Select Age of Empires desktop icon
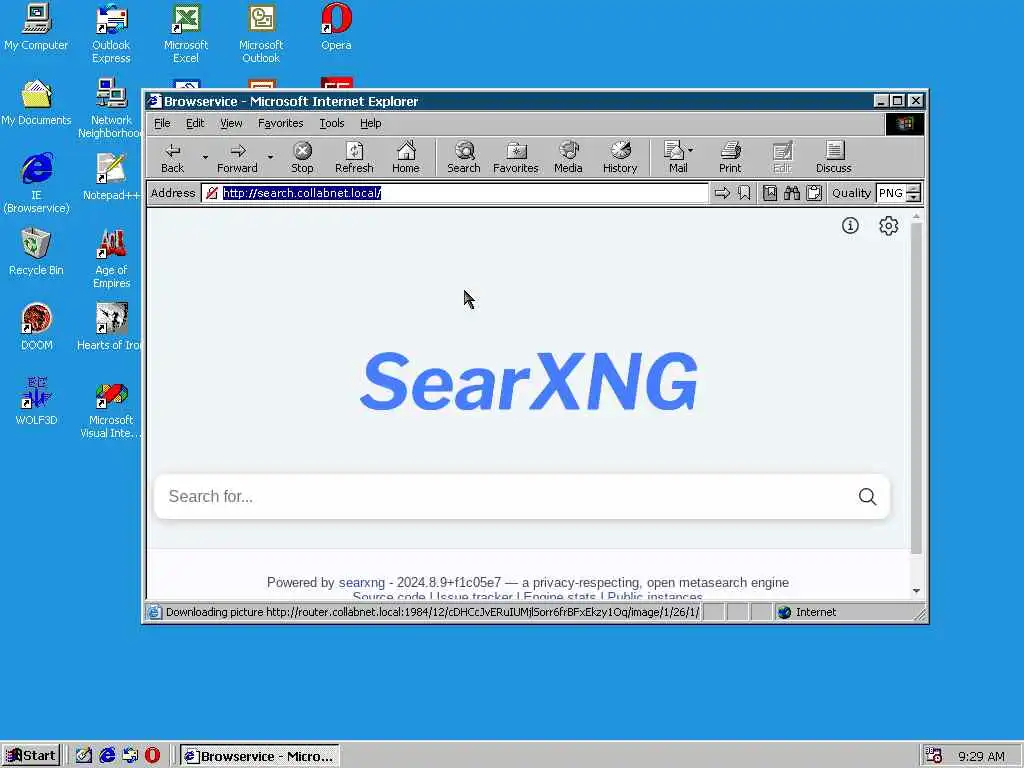Screen dimensions: 1024x768 111,259
